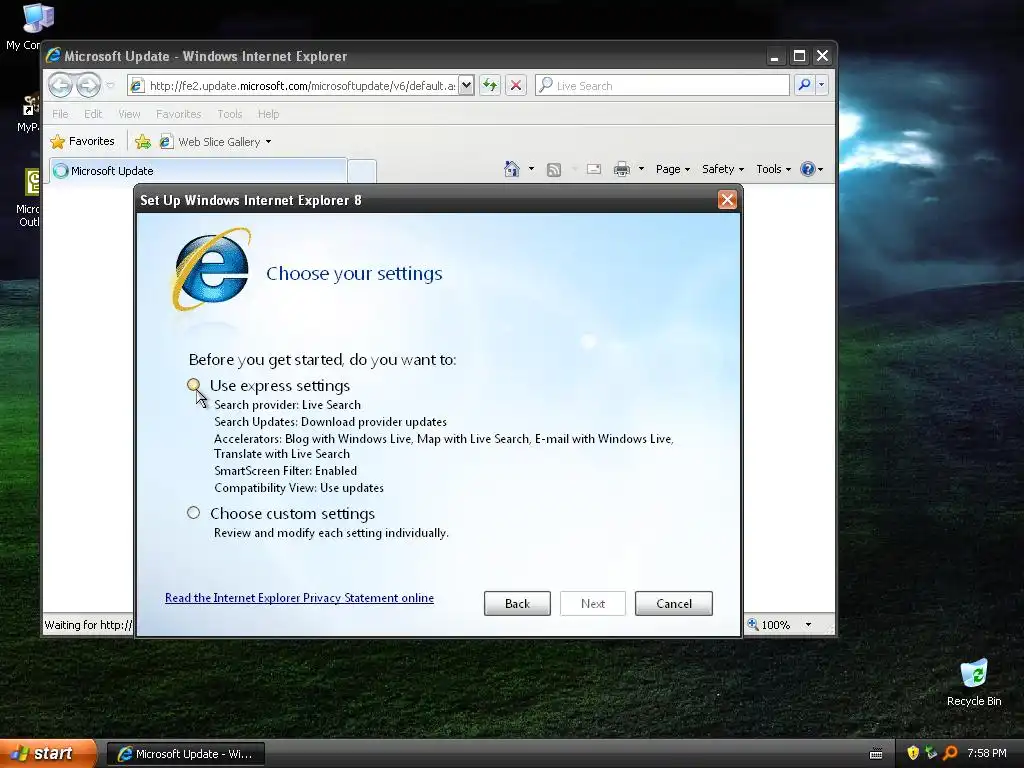Click the blue Help question mark icon

click(x=808, y=169)
